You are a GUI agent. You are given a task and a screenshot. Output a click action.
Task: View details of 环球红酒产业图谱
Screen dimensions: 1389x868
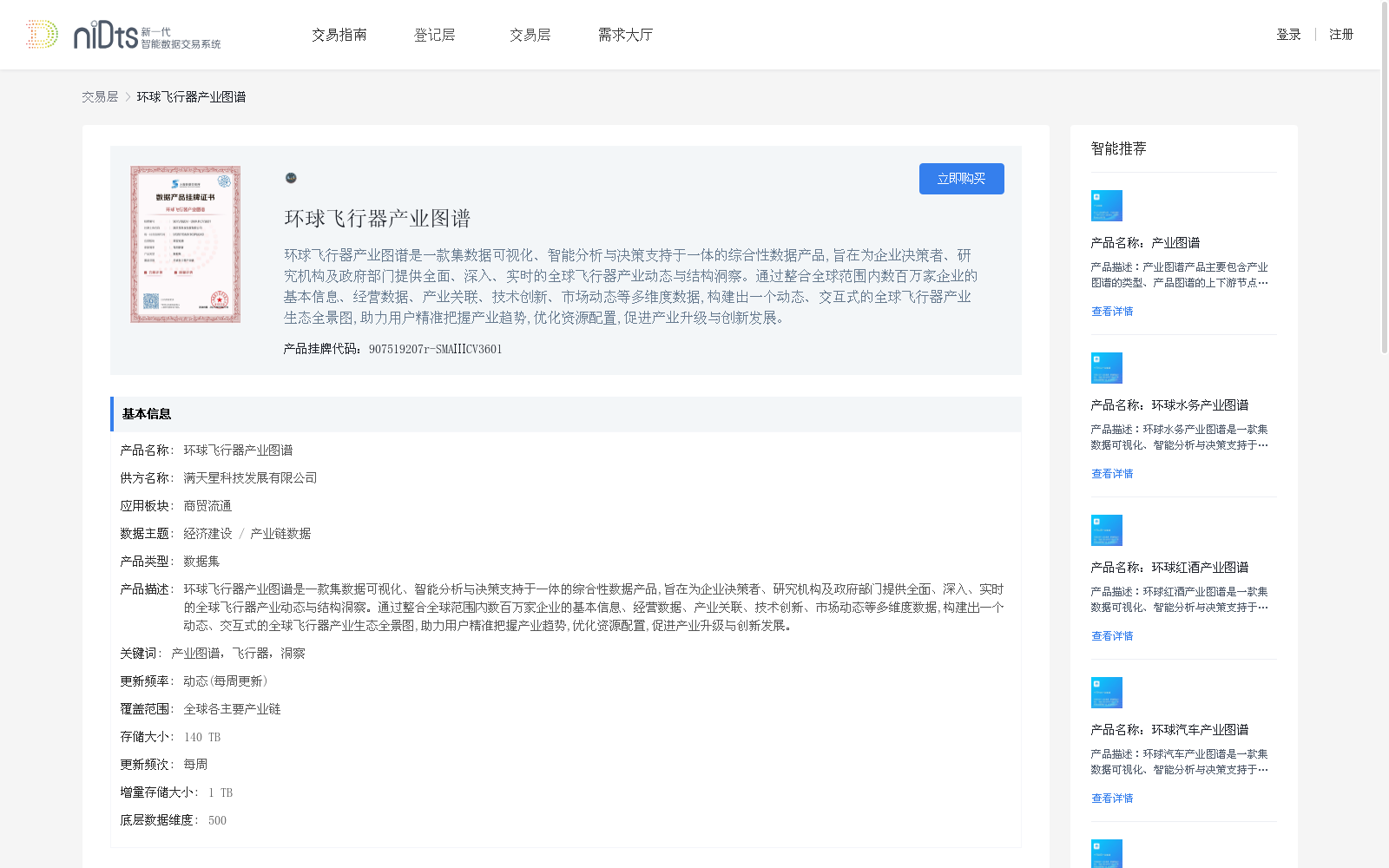click(x=1112, y=636)
